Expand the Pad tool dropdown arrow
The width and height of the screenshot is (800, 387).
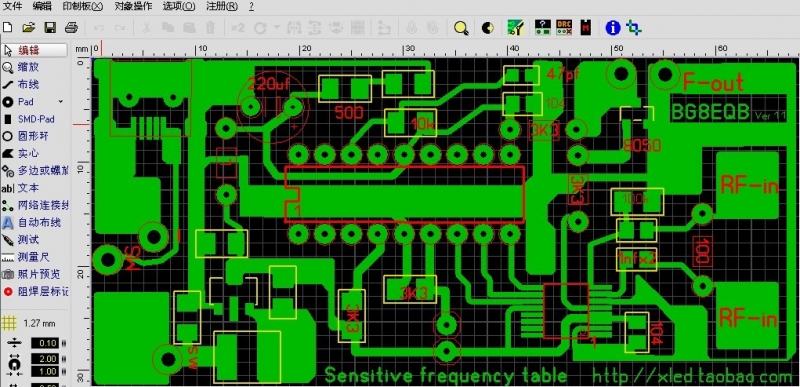[61, 101]
